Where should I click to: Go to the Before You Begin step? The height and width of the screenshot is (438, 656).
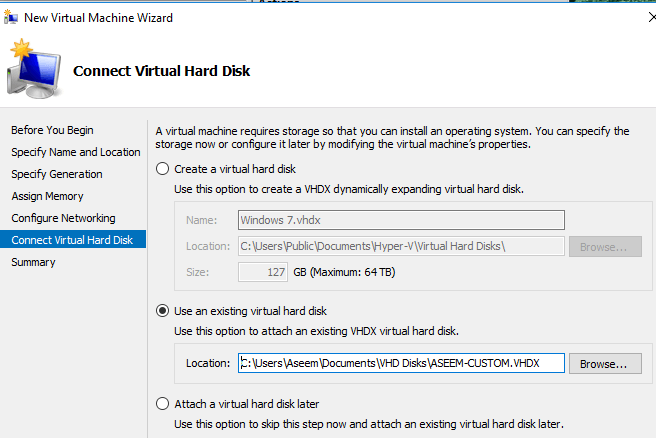point(52,130)
